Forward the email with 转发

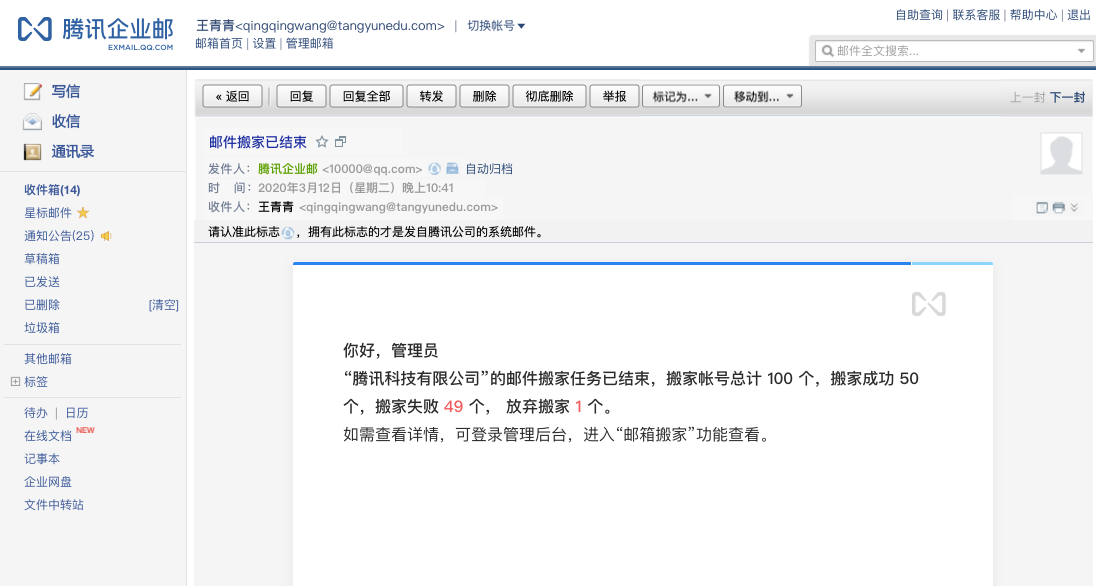pyautogui.click(x=431, y=97)
